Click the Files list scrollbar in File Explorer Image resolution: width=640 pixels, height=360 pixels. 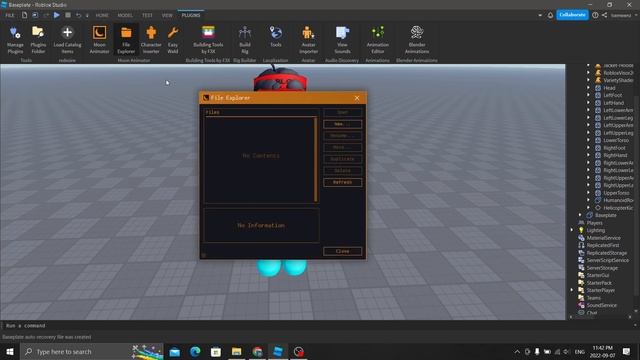316,160
